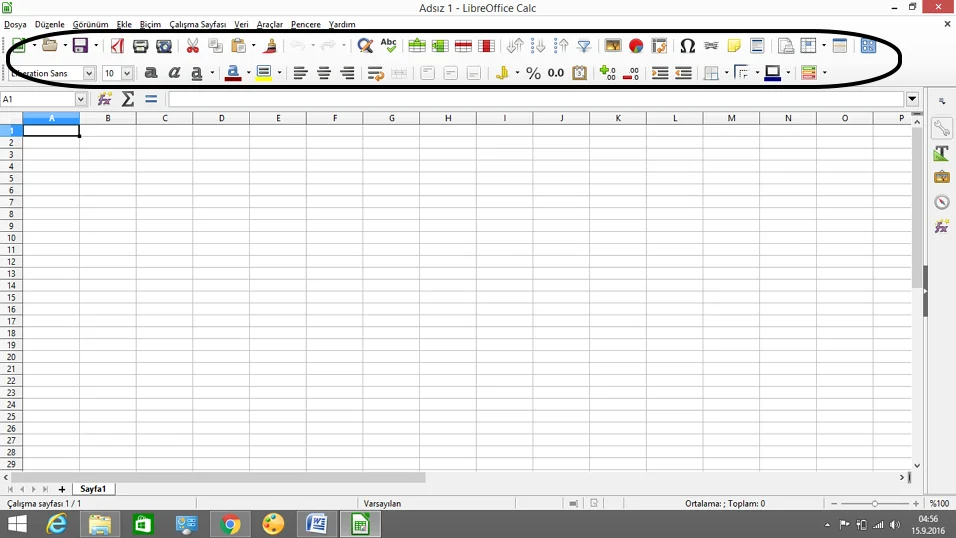
Task: Open the Freeze rows and columns dropdown
Action: tap(824, 46)
